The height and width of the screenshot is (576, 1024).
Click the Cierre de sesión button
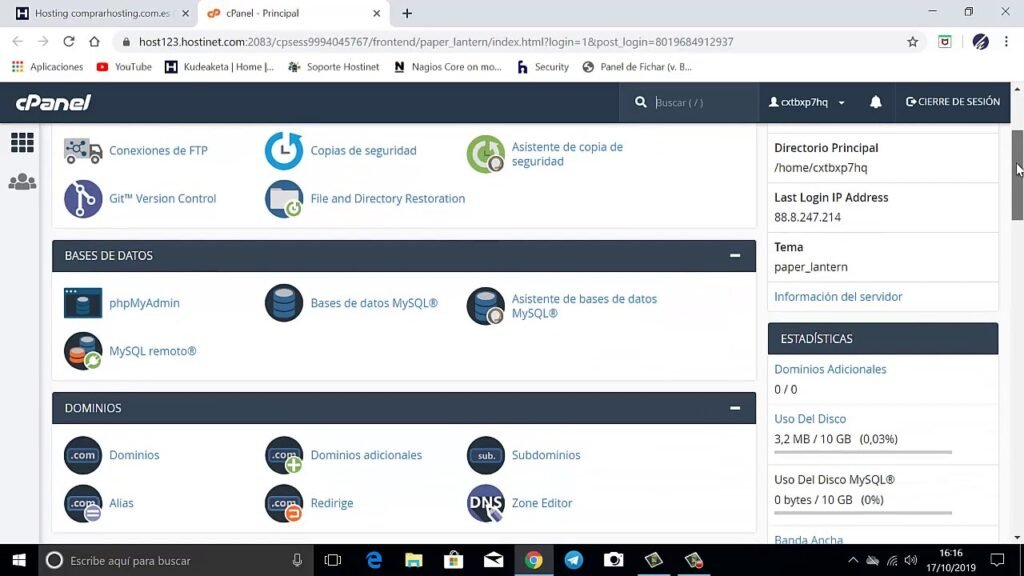point(952,102)
